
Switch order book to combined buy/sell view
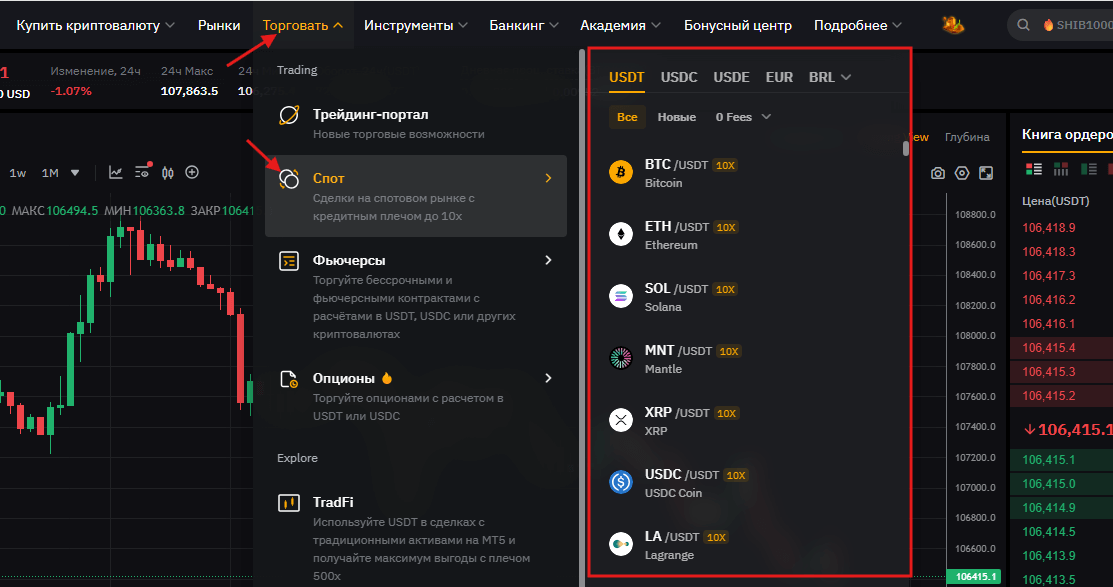point(1034,168)
